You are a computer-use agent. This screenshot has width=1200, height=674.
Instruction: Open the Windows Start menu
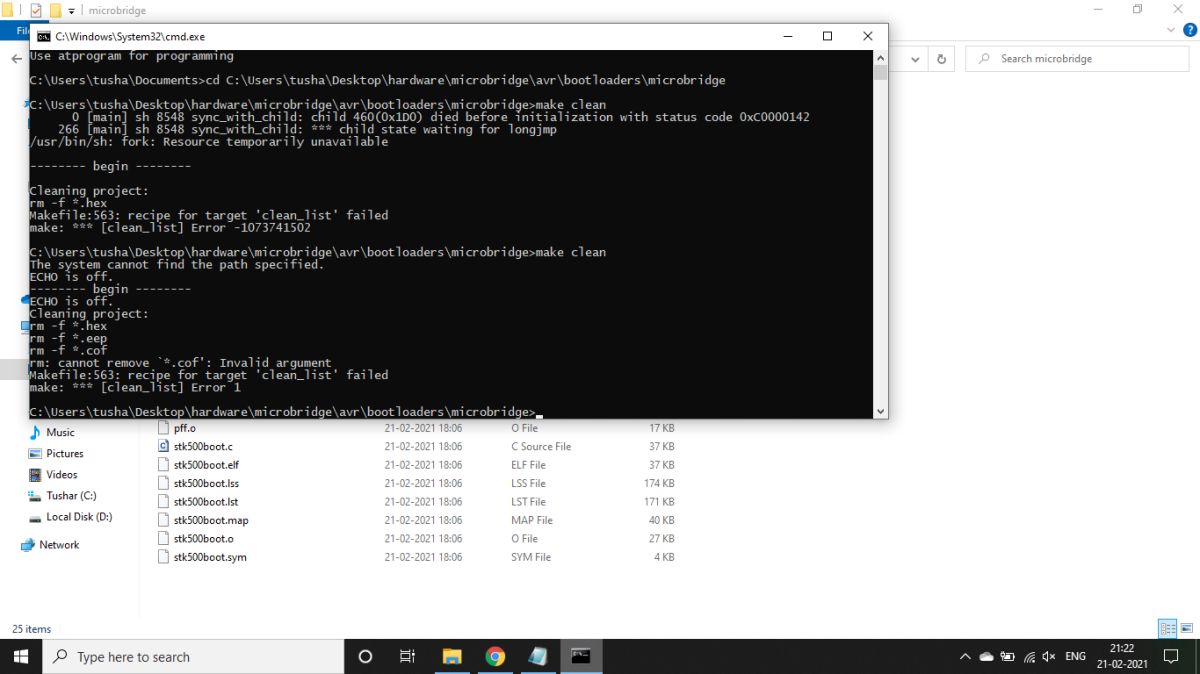pyautogui.click(x=21, y=656)
